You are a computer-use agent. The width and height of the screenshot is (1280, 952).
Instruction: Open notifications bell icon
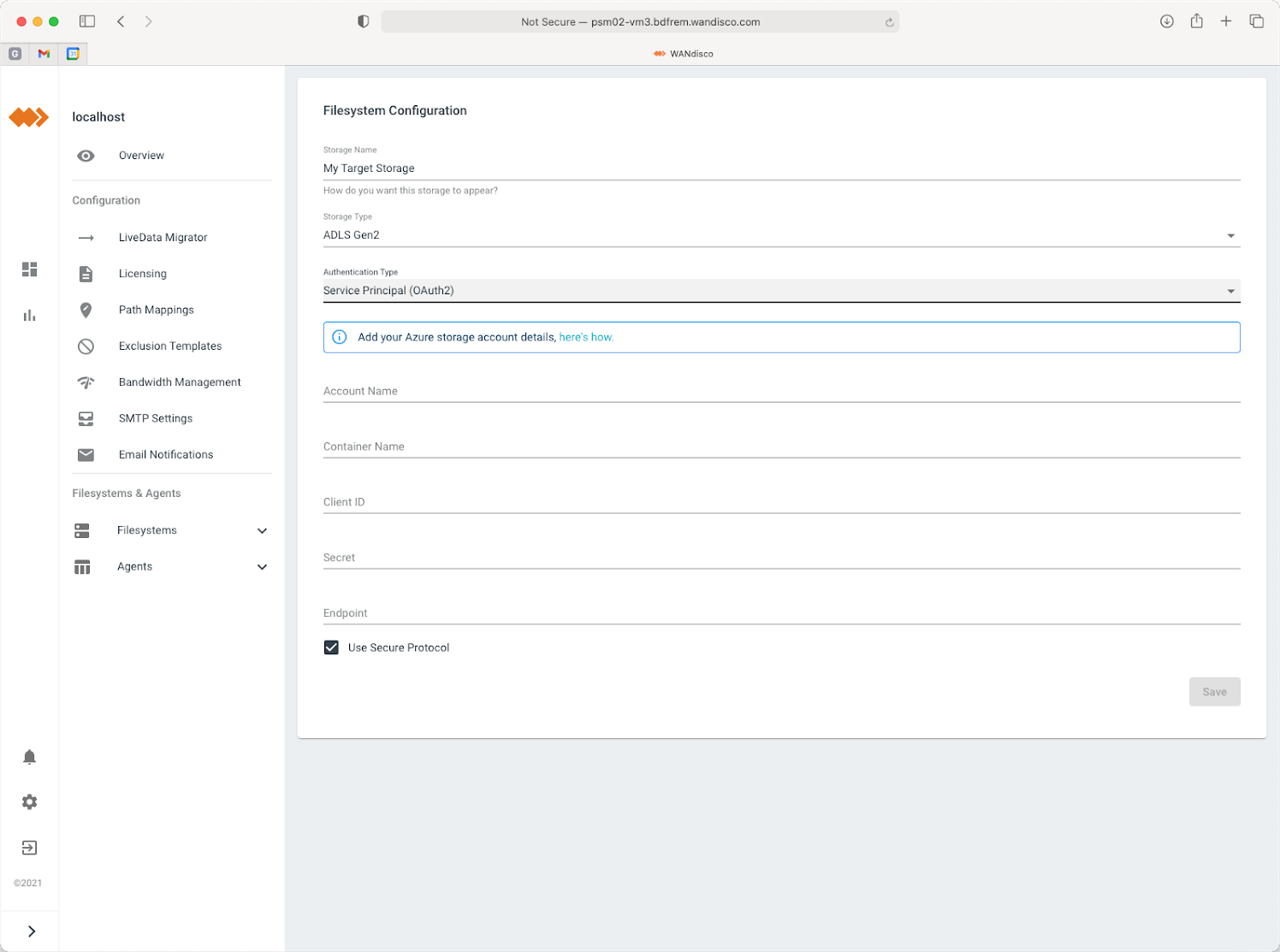(29, 757)
